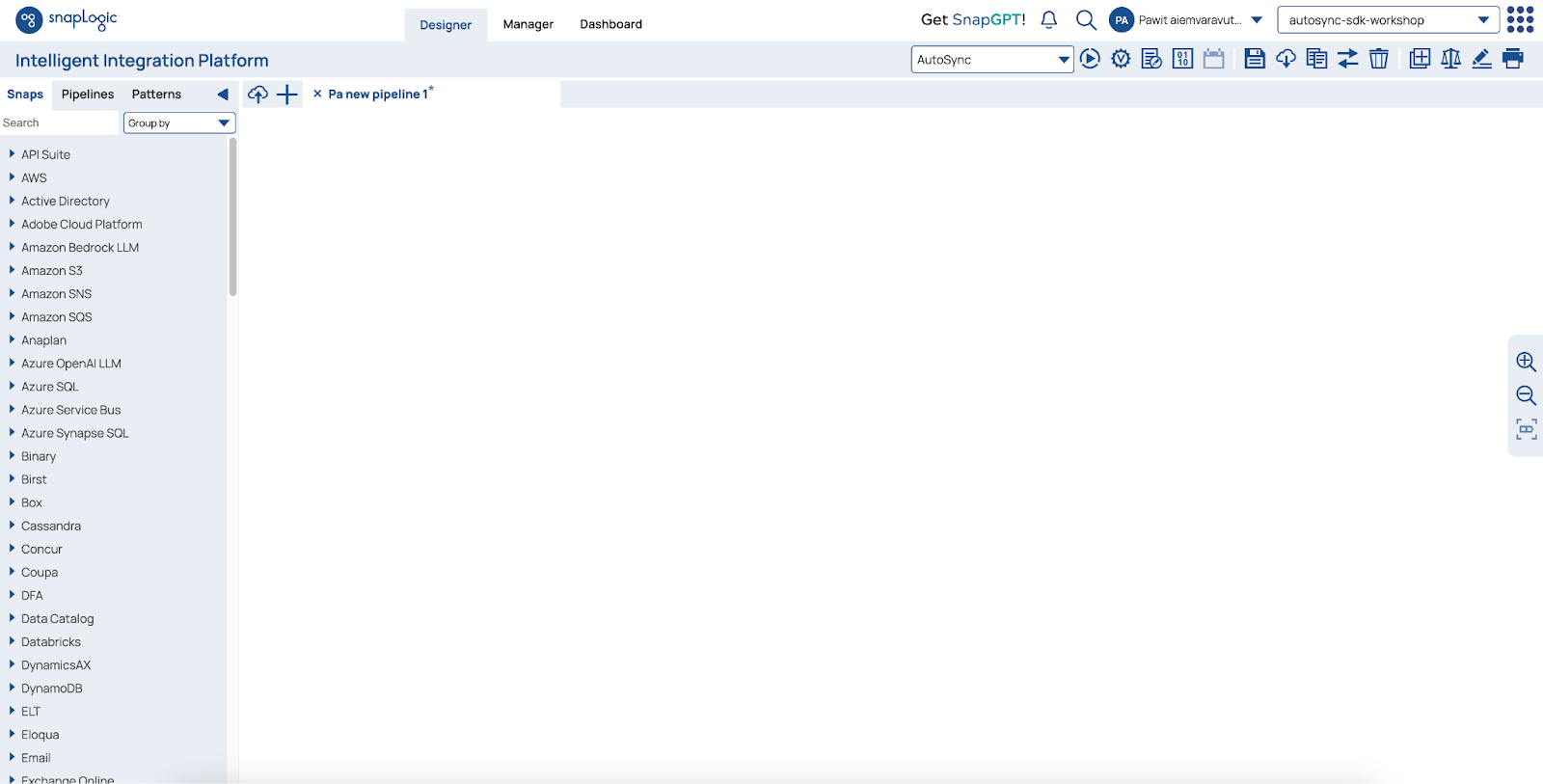
Task: Delete the pipeline using the trash icon
Action: [x=1379, y=59]
